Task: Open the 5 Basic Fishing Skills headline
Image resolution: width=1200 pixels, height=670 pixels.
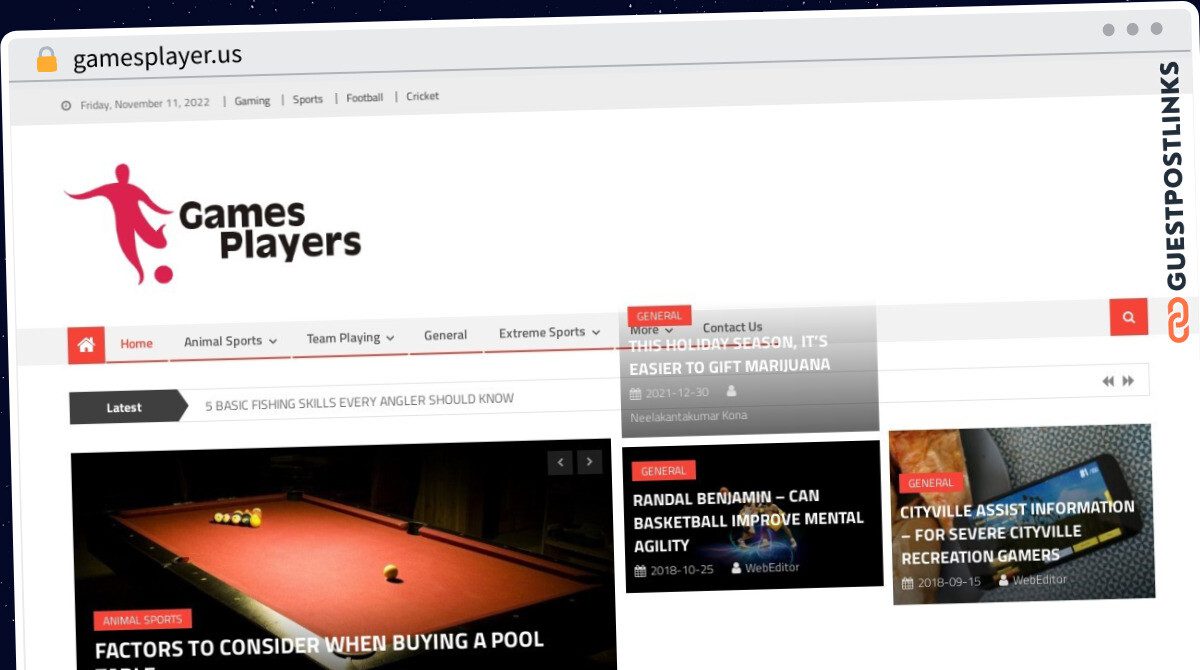Action: tap(359, 400)
